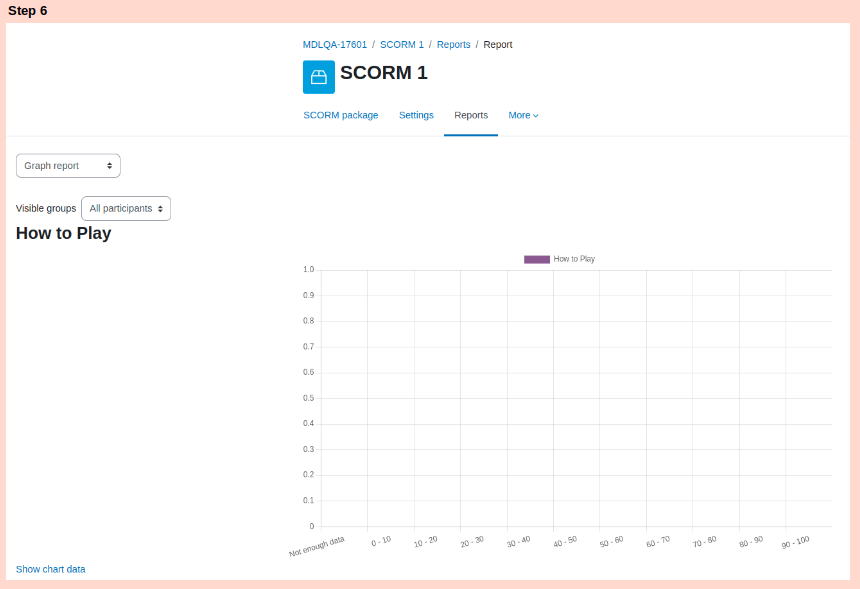Screen dimensions: 860x589
Task: Open the Settings tab
Action: pyautogui.click(x=416, y=115)
